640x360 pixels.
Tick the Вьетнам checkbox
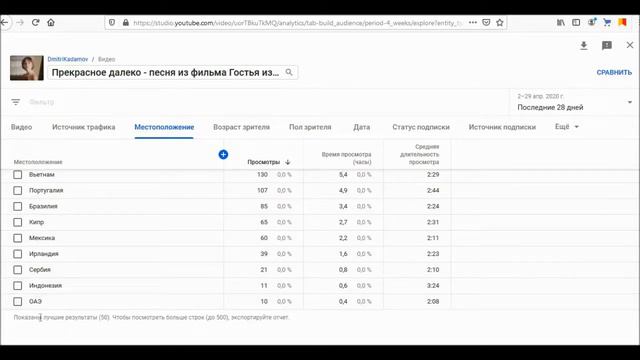click(18, 175)
